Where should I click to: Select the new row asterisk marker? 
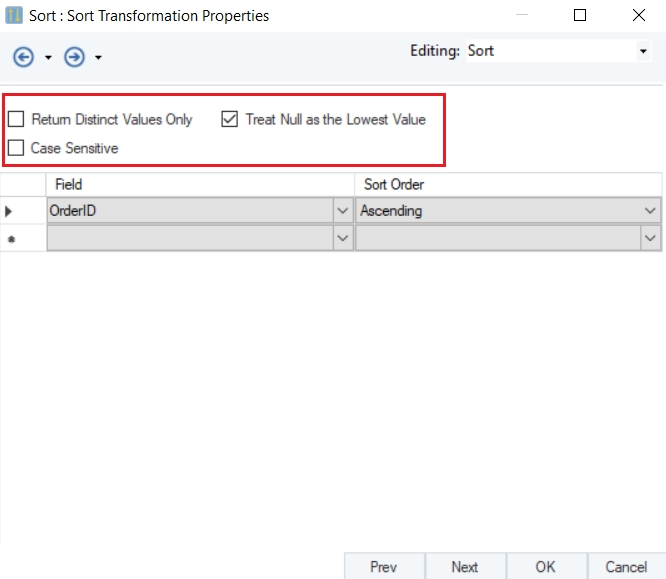pos(12,239)
